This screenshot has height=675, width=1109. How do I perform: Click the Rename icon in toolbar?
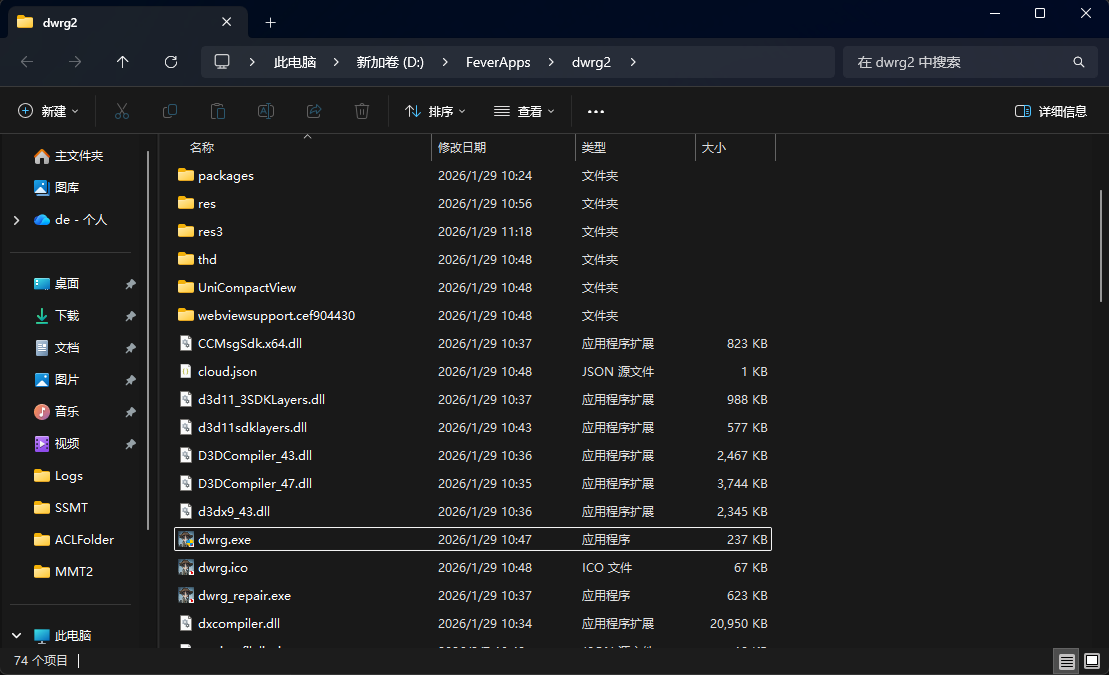[x=266, y=111]
